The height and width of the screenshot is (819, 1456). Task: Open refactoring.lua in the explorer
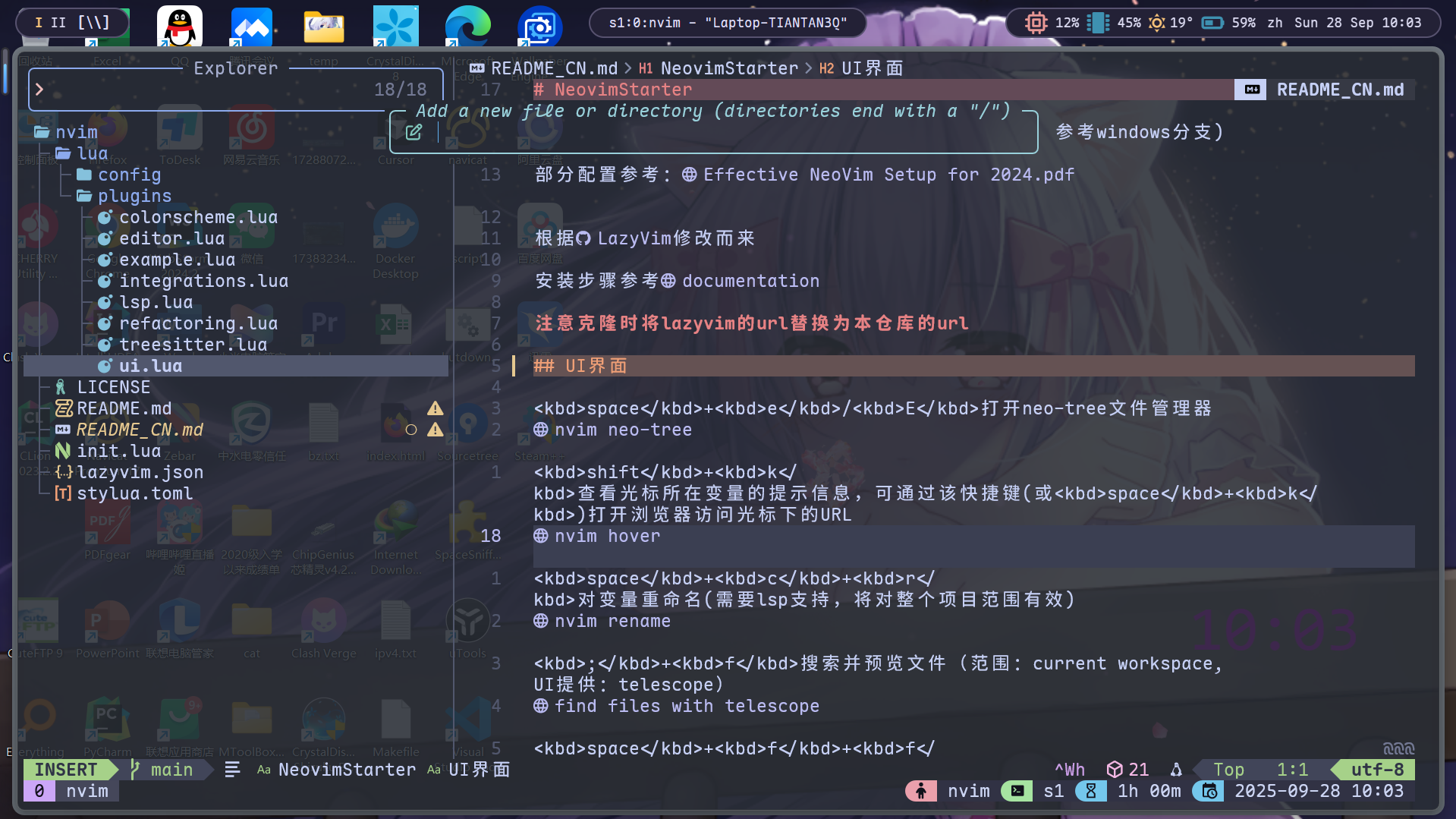(198, 323)
